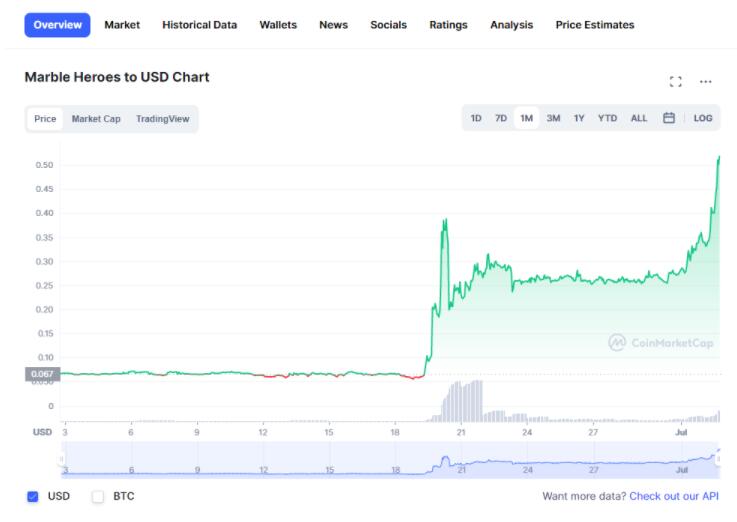The height and width of the screenshot is (522, 737).
Task: Open the calendar date range picker
Action: tap(669, 118)
